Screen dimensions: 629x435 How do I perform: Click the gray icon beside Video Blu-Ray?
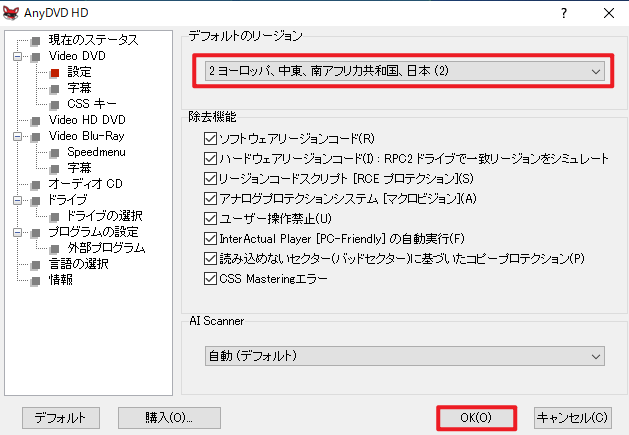(36, 137)
